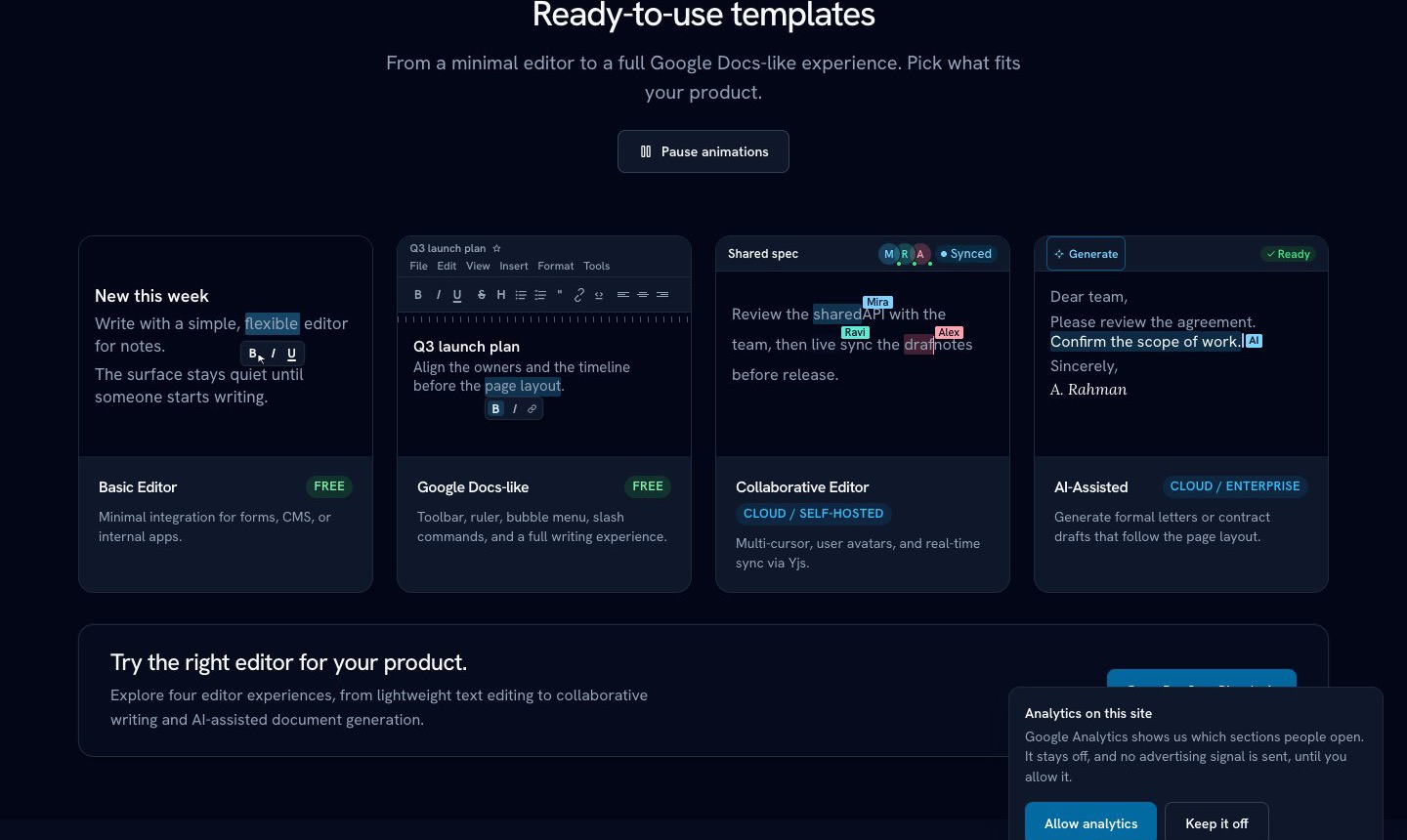Screen dimensions: 1407x840
Task: Open the Edit menu
Action: (x=447, y=266)
